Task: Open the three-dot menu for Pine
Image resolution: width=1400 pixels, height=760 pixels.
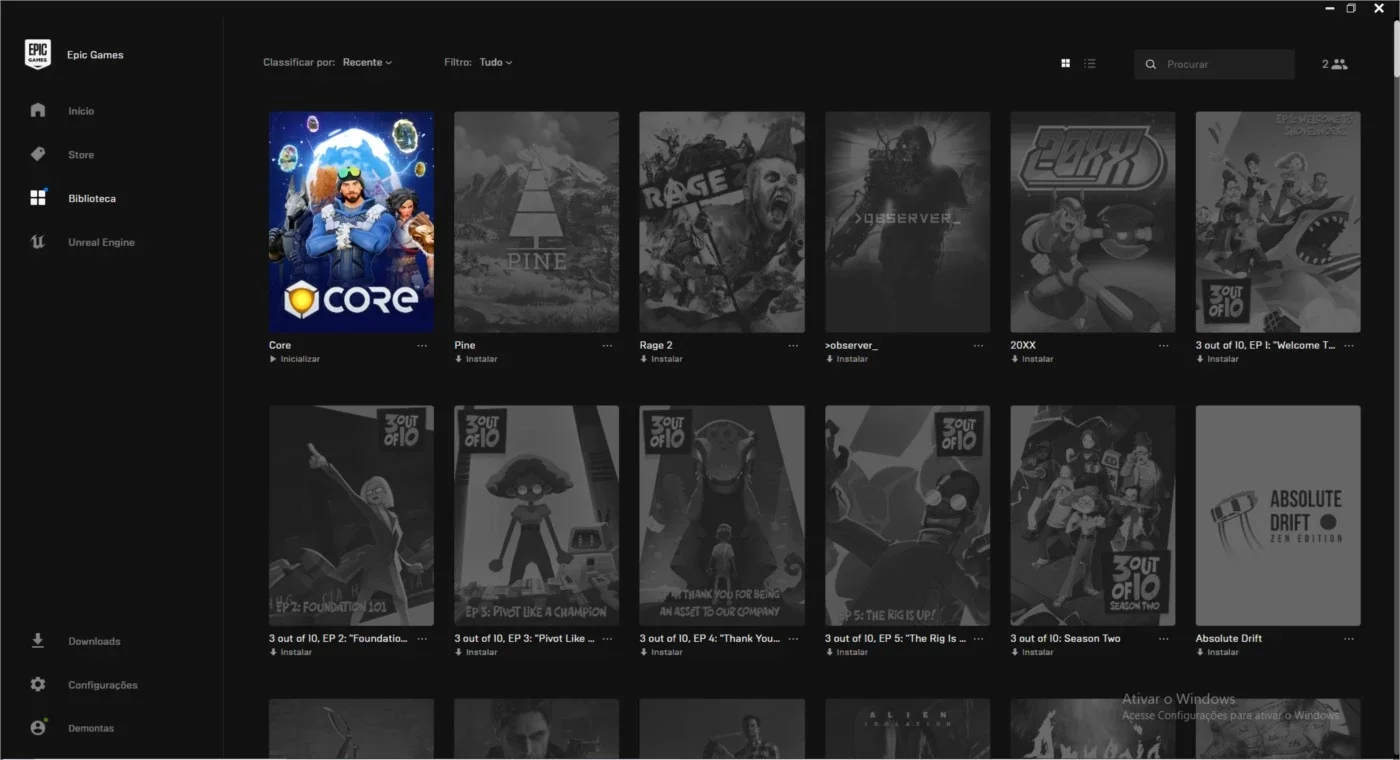Action: coord(607,346)
